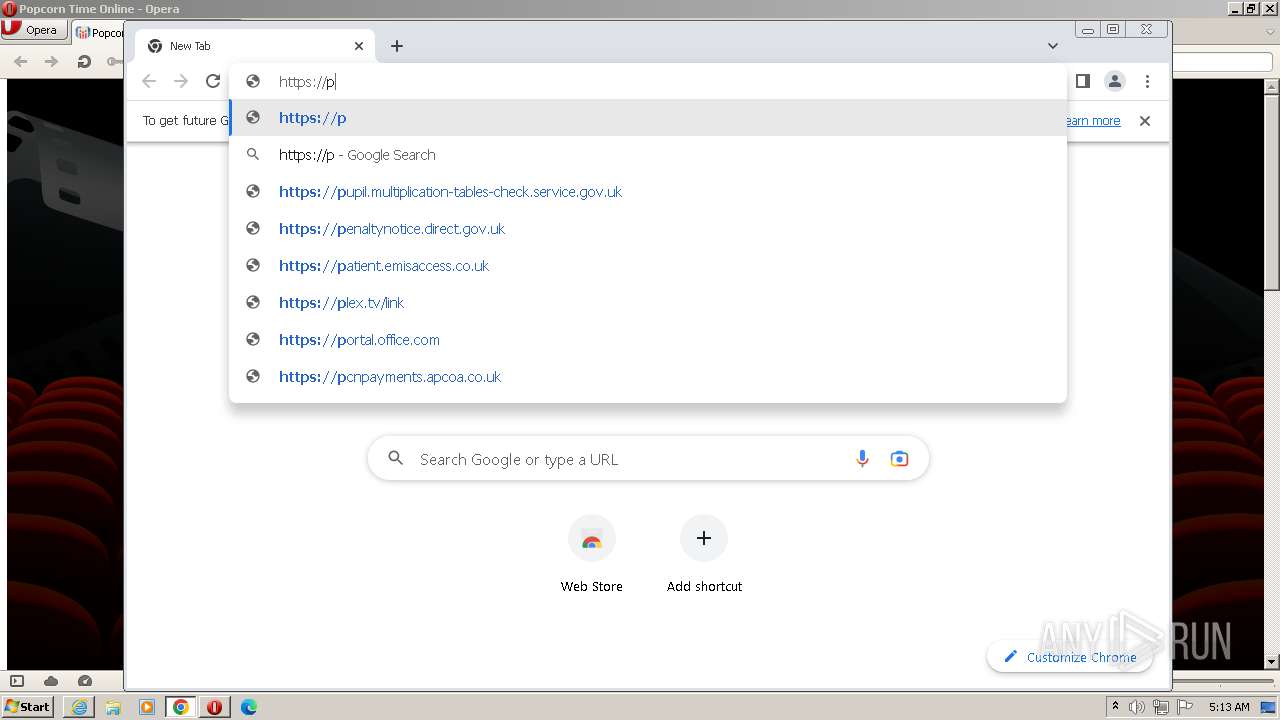The height and width of the screenshot is (720, 1280).
Task: Open Chrome profile avatar
Action: click(1114, 81)
